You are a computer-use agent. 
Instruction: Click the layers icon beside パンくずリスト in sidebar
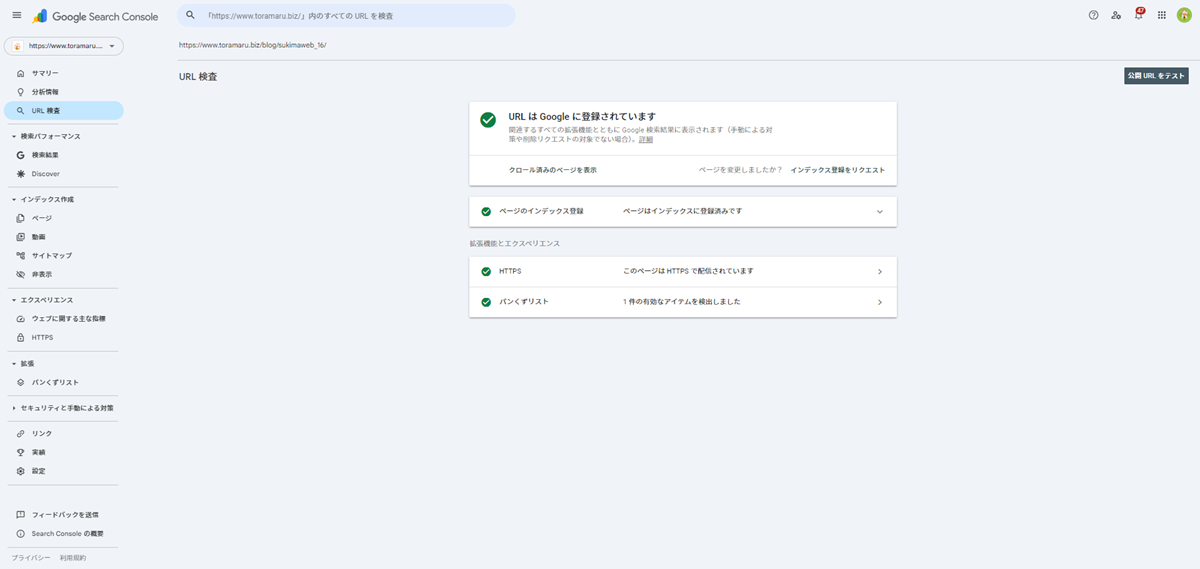[x=20, y=382]
